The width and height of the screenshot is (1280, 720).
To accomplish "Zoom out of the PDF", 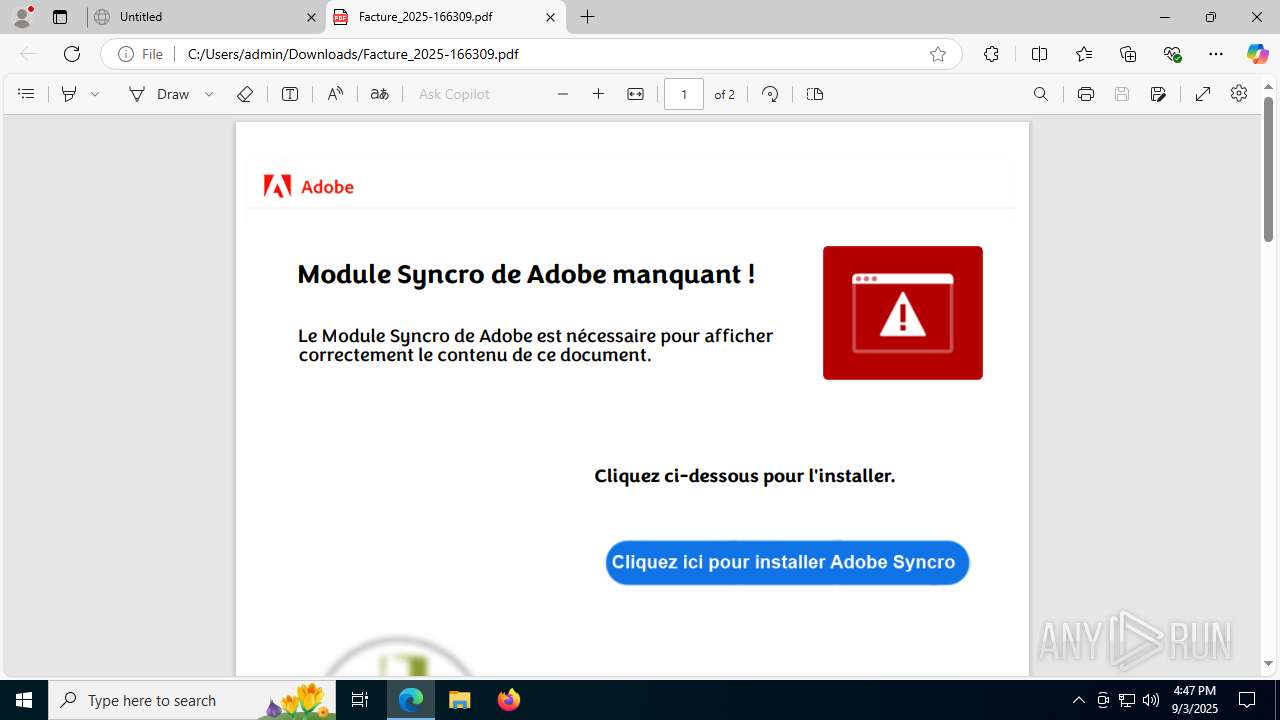I will tap(563, 94).
